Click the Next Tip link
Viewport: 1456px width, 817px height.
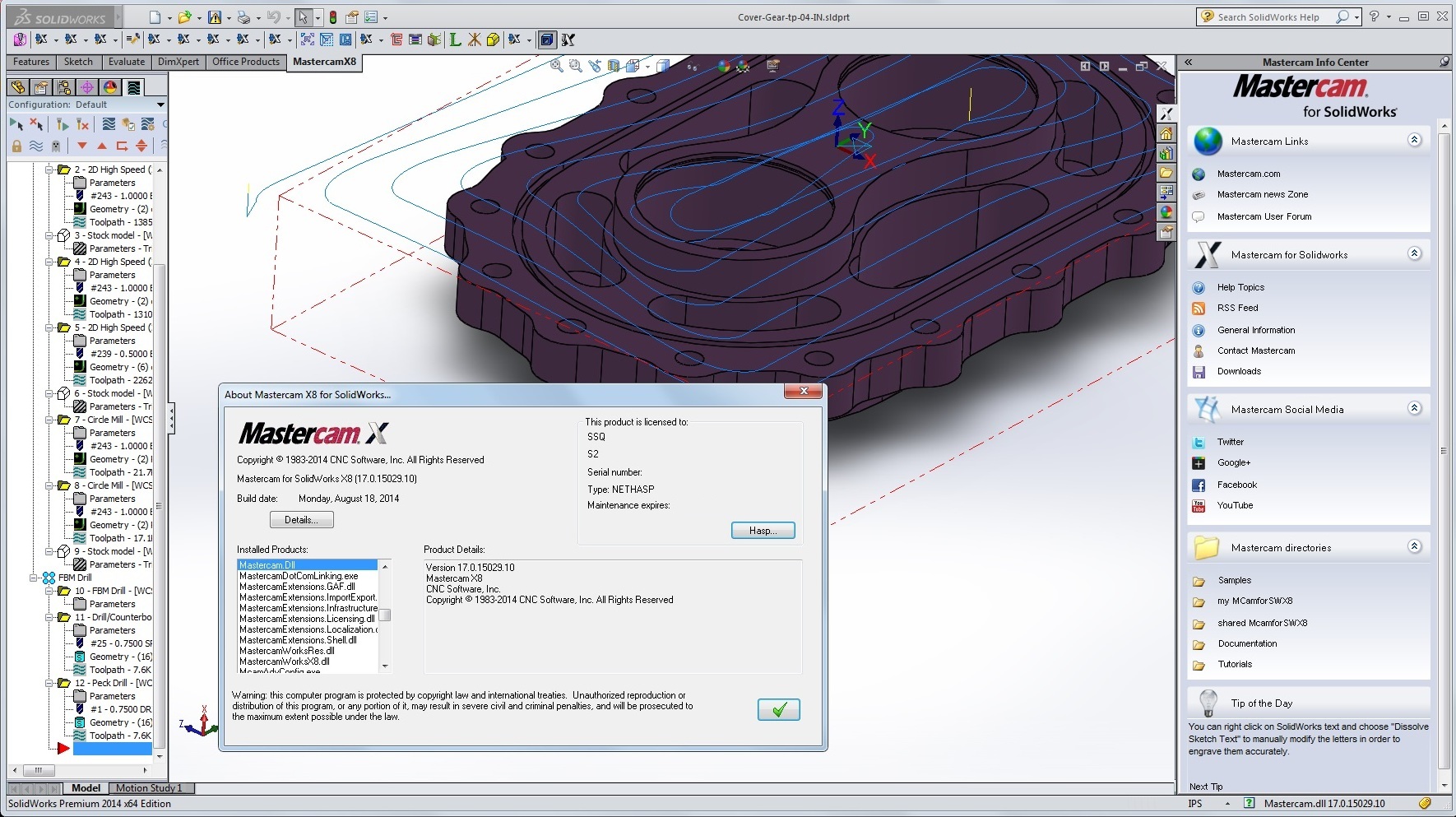[1206, 787]
